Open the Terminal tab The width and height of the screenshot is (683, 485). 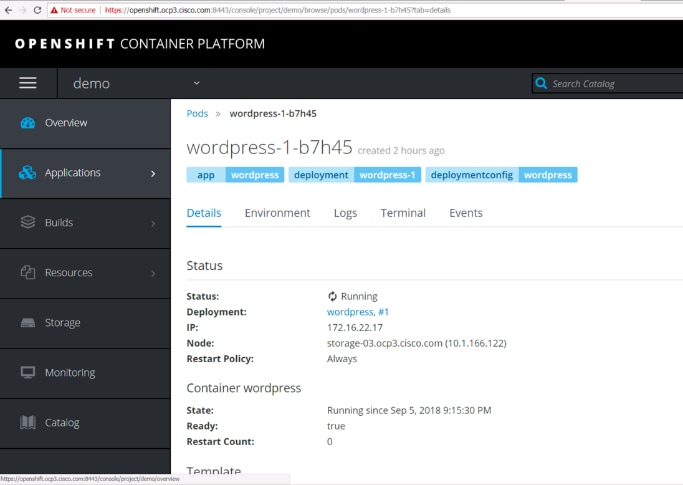[x=403, y=213]
